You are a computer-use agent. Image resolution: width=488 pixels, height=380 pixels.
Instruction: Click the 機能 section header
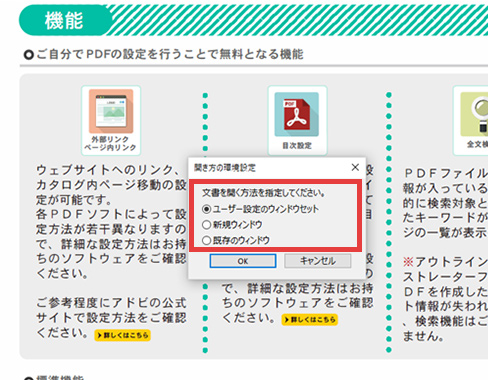pyautogui.click(x=64, y=20)
